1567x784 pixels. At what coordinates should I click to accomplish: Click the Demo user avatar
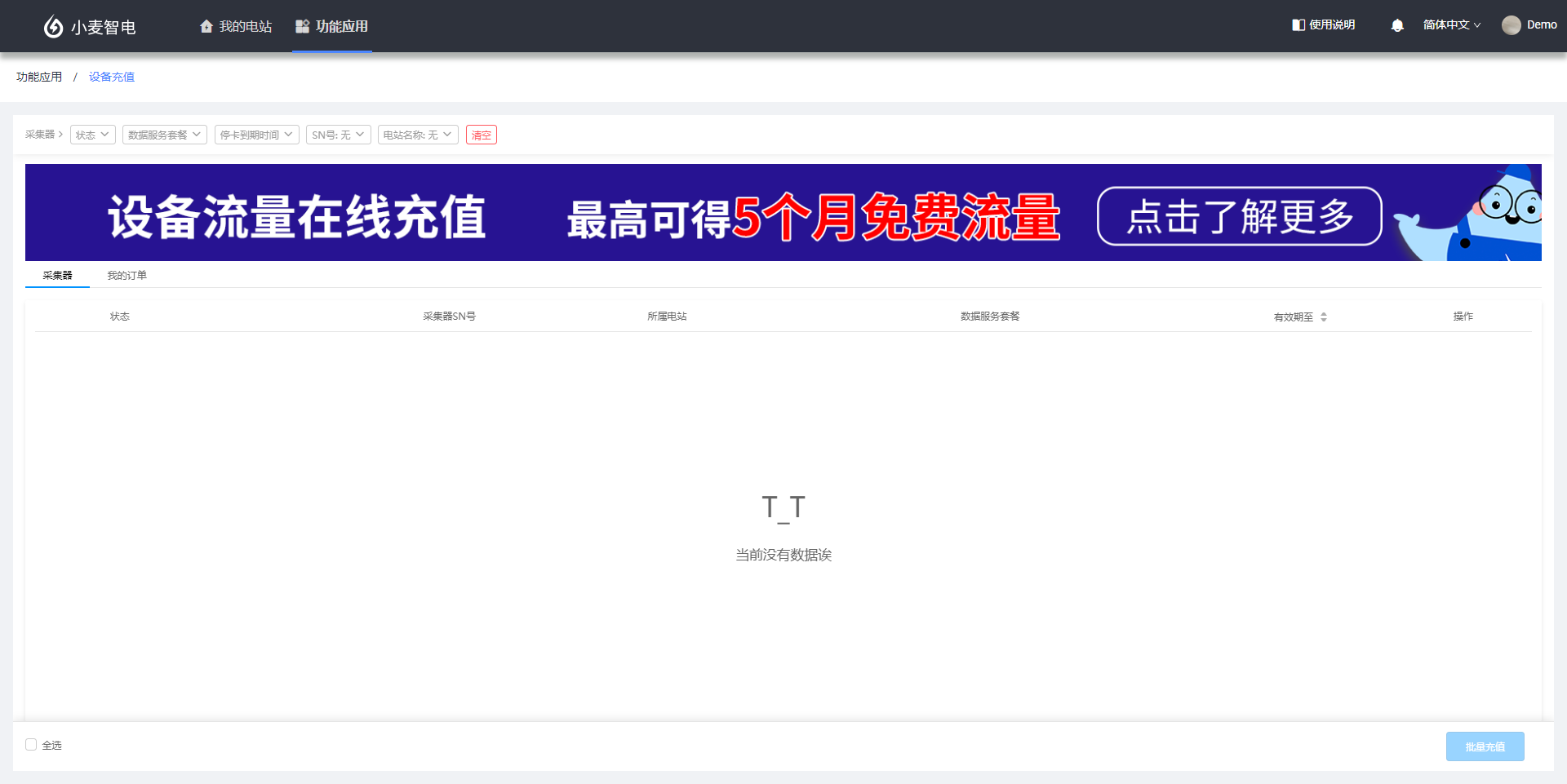tap(1511, 25)
